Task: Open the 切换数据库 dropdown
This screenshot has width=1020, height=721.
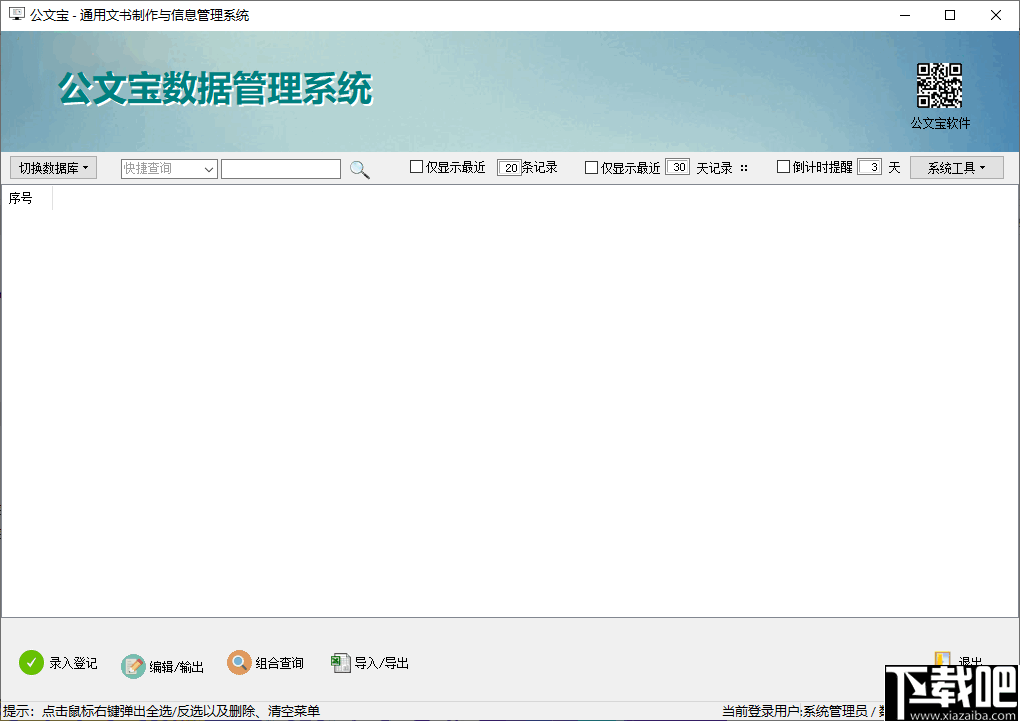Action: (x=52, y=167)
